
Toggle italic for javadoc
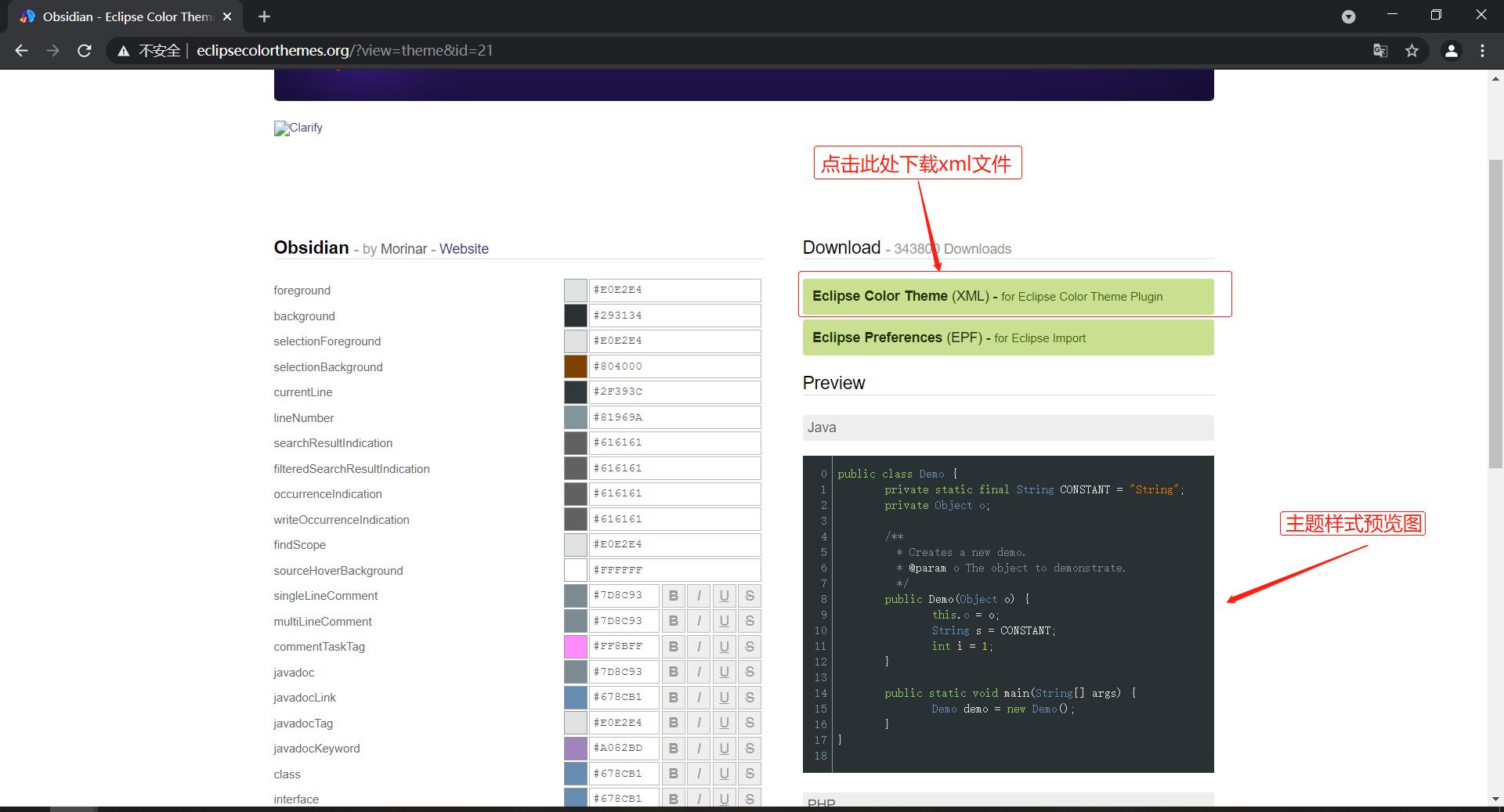[x=699, y=673]
